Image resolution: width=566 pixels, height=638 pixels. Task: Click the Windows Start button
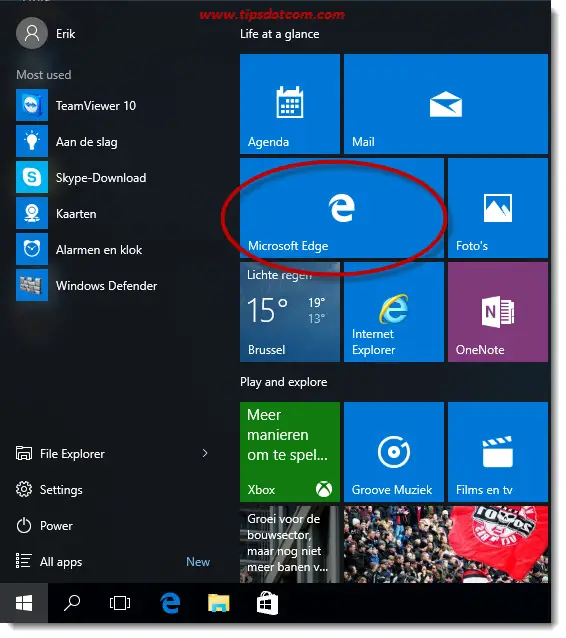click(x=24, y=603)
